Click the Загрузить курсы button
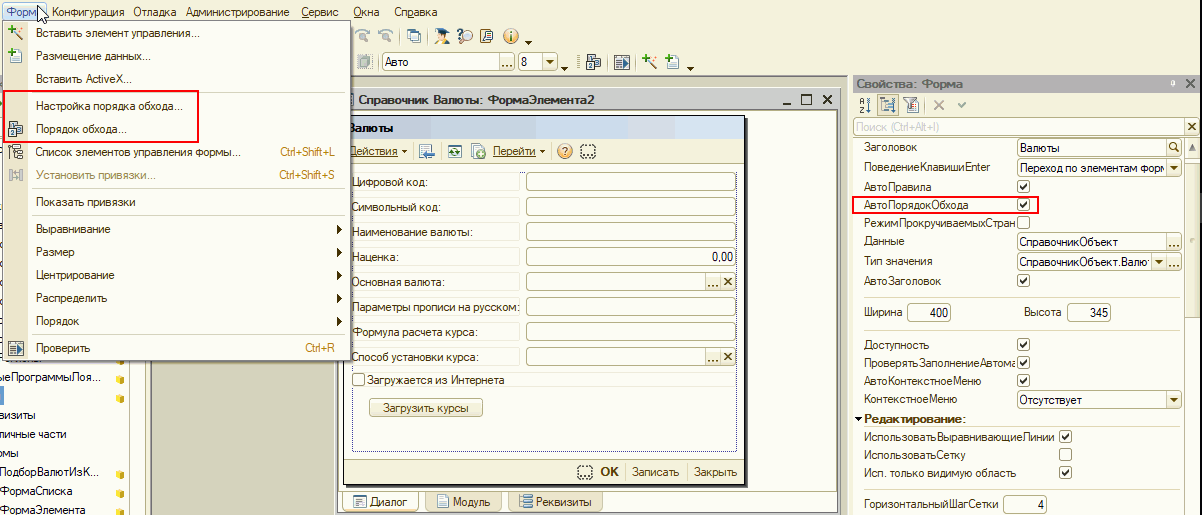Image resolution: width=1202 pixels, height=515 pixels. [x=426, y=408]
